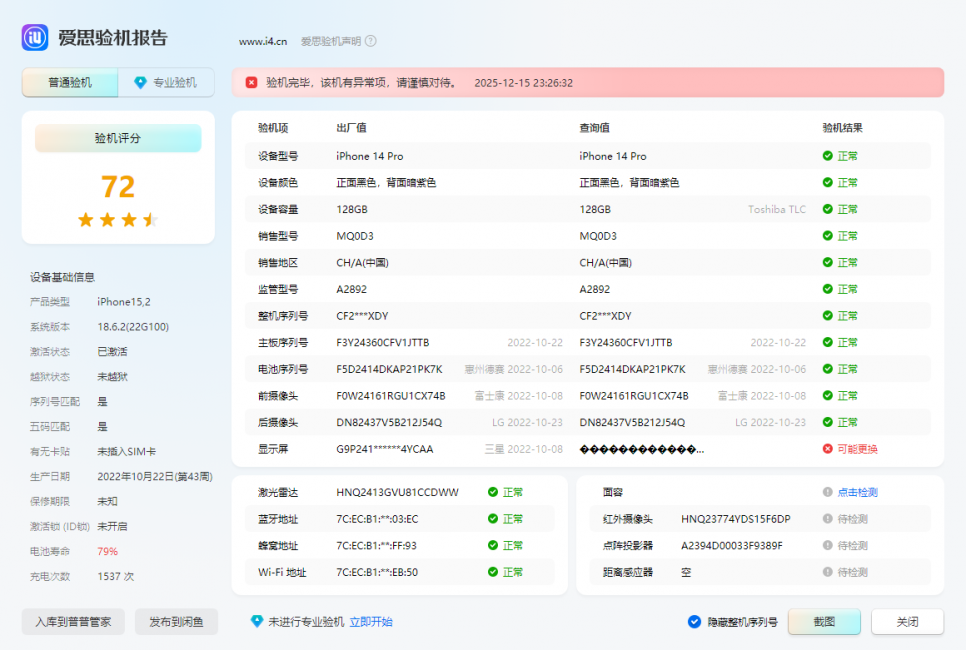Click diamond icon beside 未进行专业验机

coord(257,621)
